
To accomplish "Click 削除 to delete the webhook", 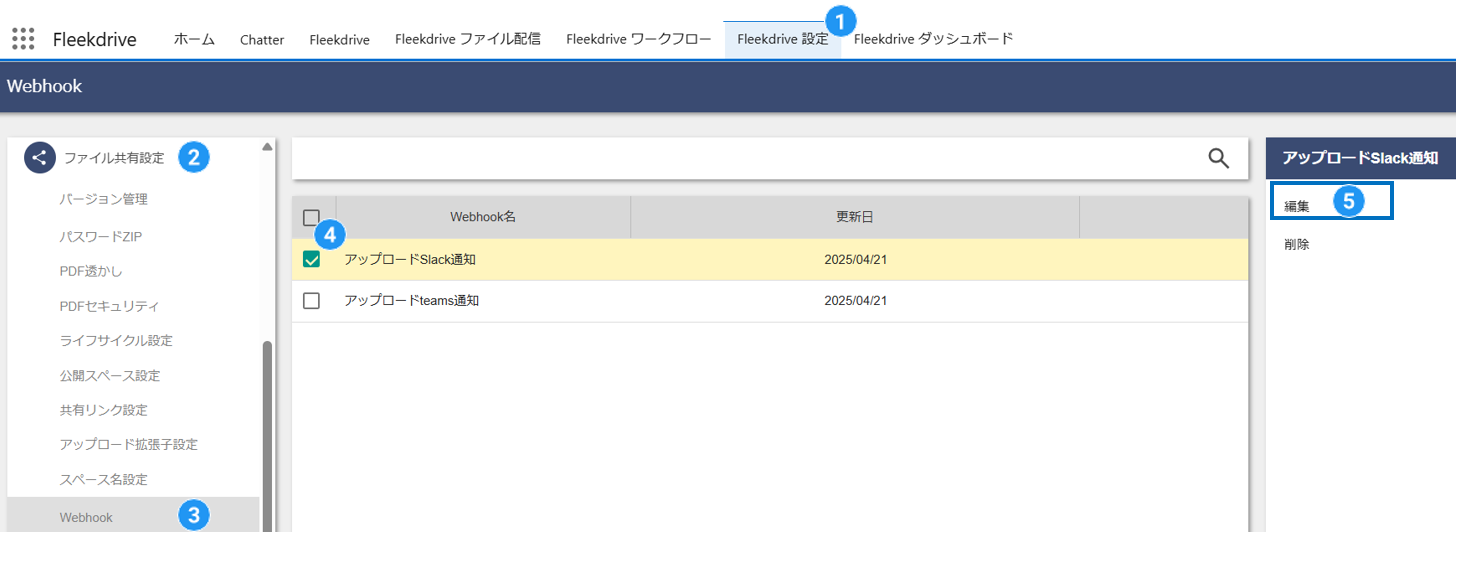I will point(1297,244).
